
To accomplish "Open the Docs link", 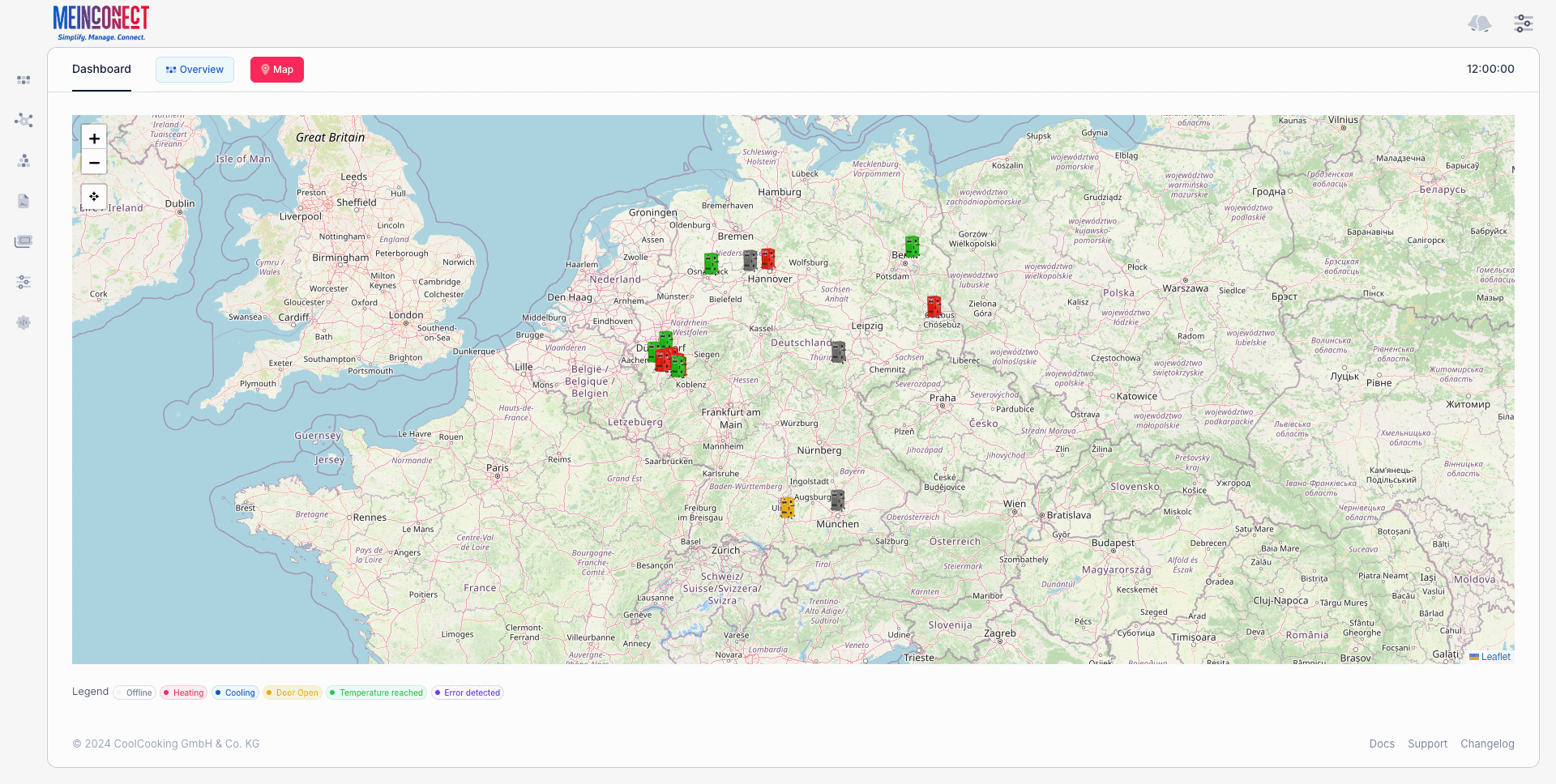I will (1382, 744).
